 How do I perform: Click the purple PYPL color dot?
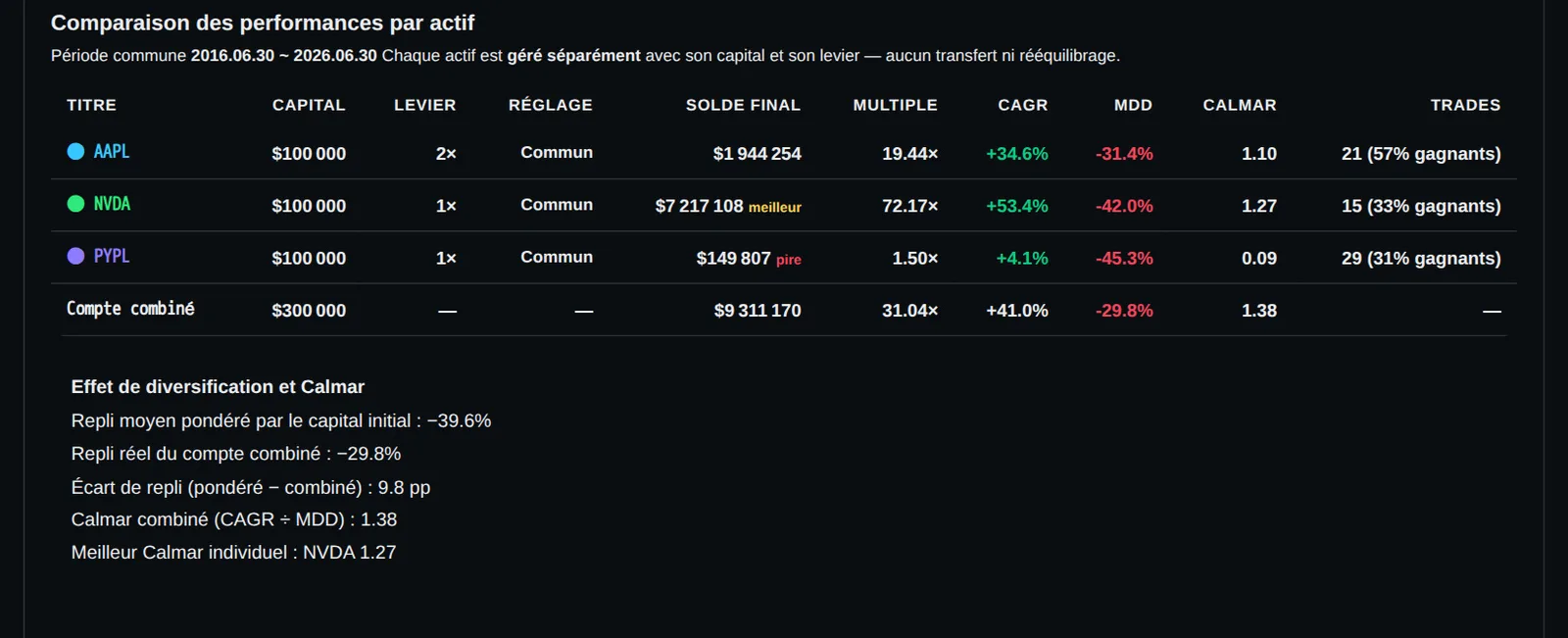tap(75, 256)
